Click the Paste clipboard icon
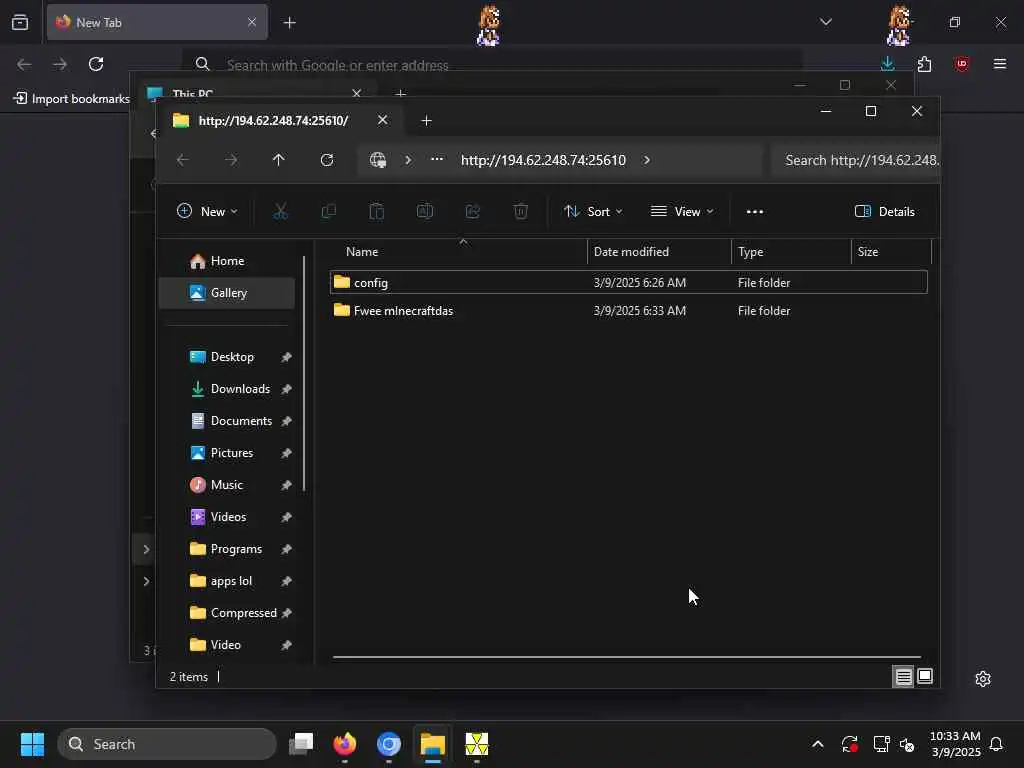 point(377,212)
